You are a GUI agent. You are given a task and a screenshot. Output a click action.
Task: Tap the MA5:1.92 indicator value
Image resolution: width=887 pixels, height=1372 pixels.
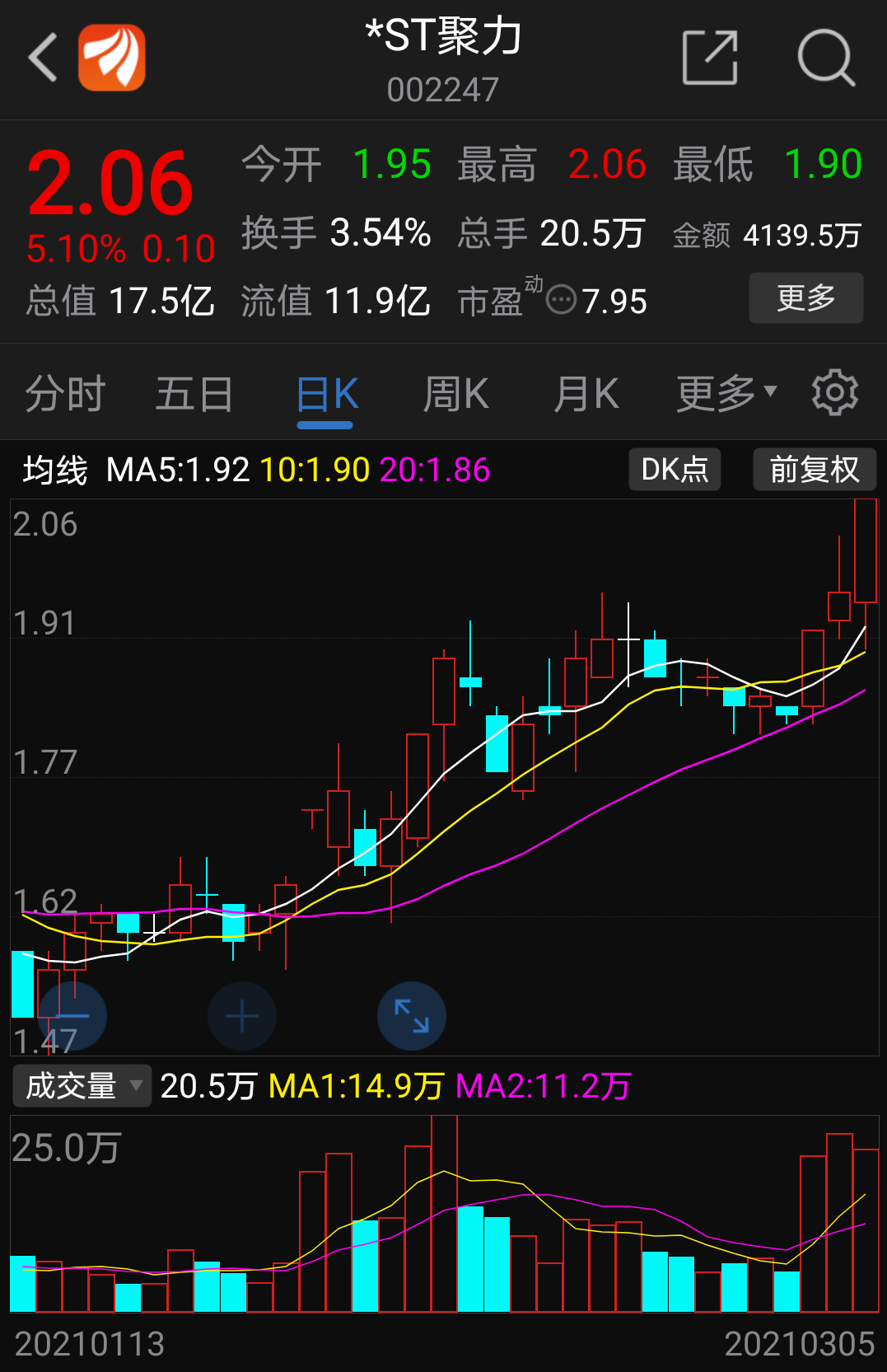[178, 471]
